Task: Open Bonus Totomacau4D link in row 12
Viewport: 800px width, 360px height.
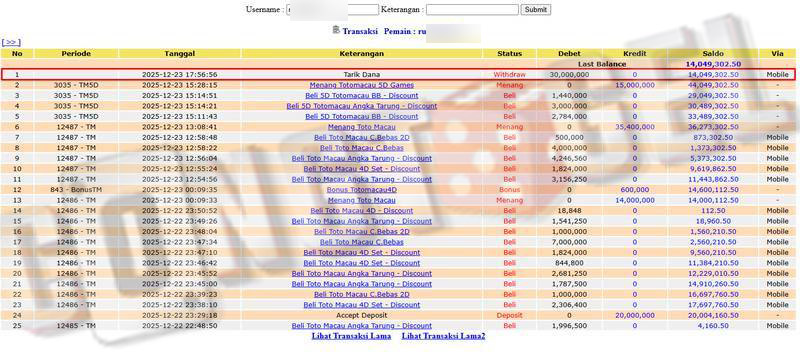Action: [x=362, y=190]
